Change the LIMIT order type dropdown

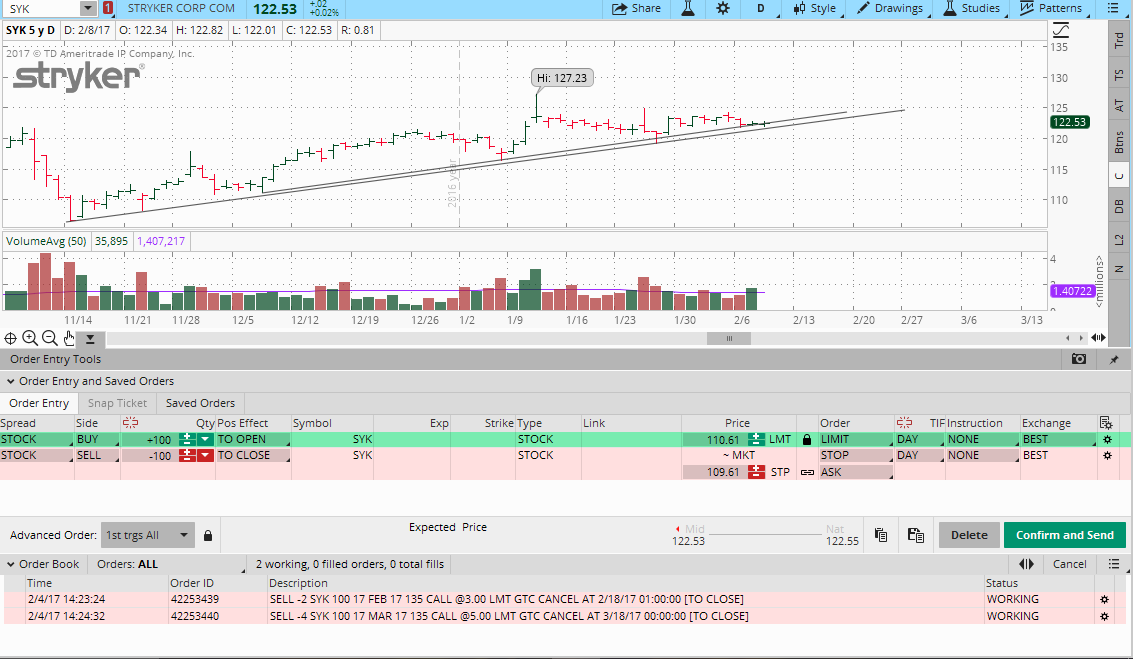click(x=856, y=439)
